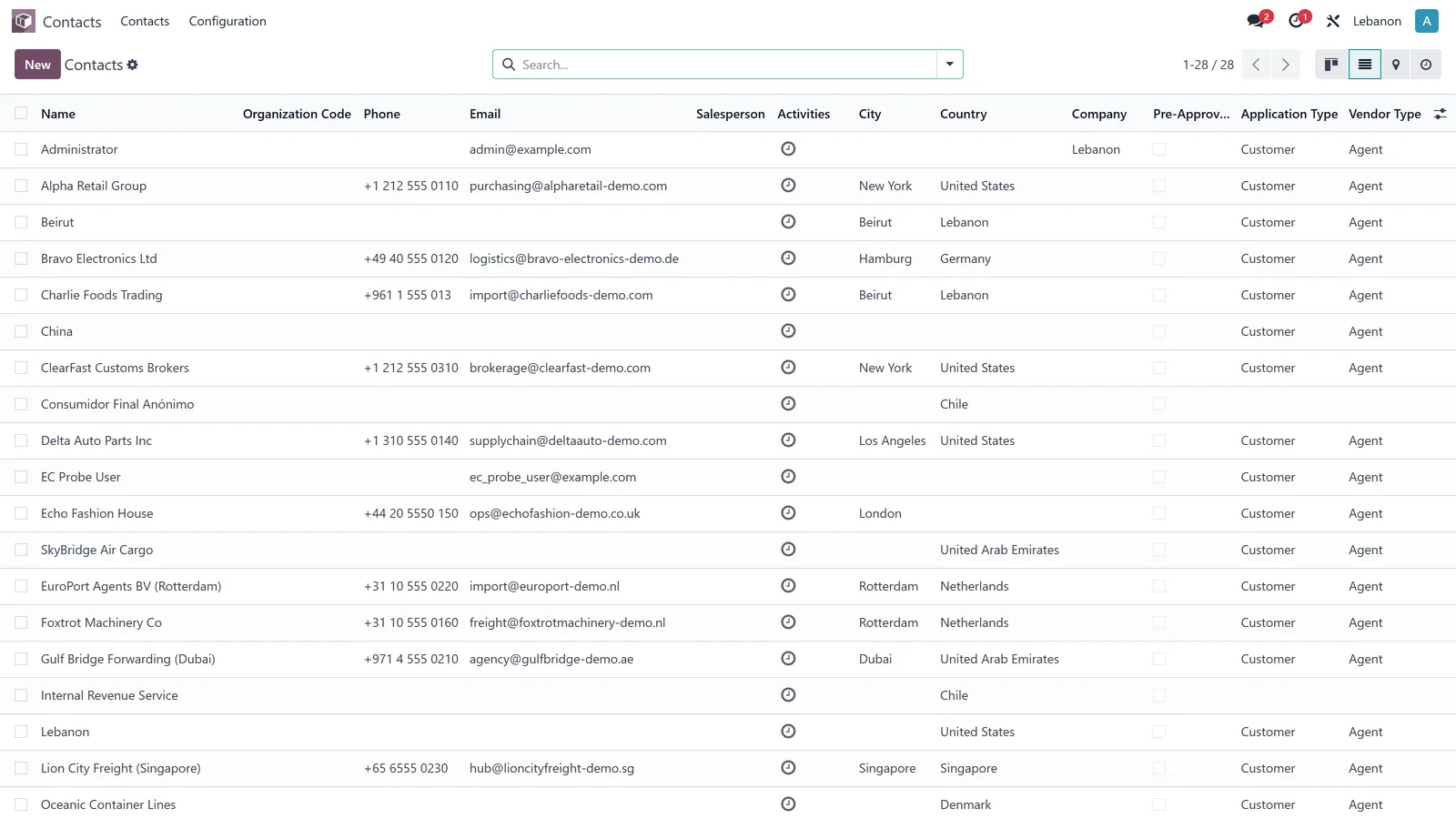Viewport: 1456px width, 819px height.
Task: Click the 1-28 / 28 pager text
Action: (x=1208, y=65)
